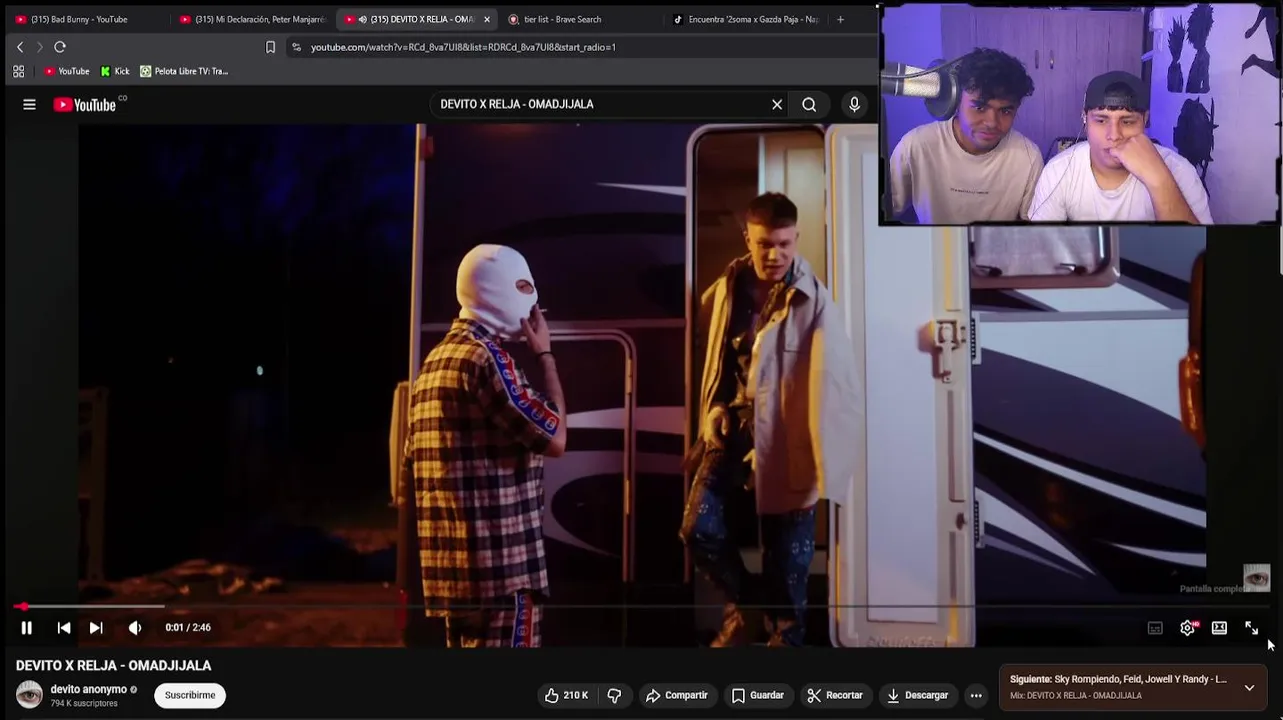
Task: Switch to the 2soma x Gazda Paja tab
Action: point(745,19)
